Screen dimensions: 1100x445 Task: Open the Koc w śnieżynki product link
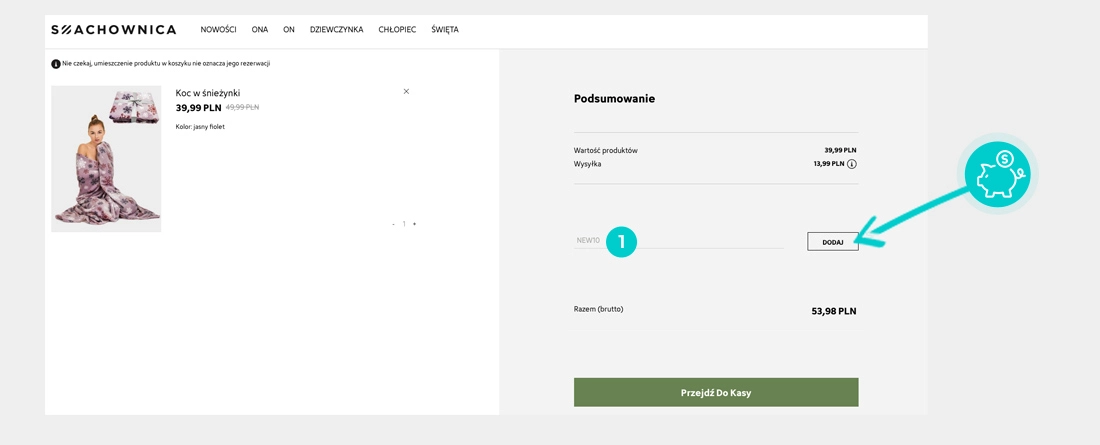[x=208, y=93]
